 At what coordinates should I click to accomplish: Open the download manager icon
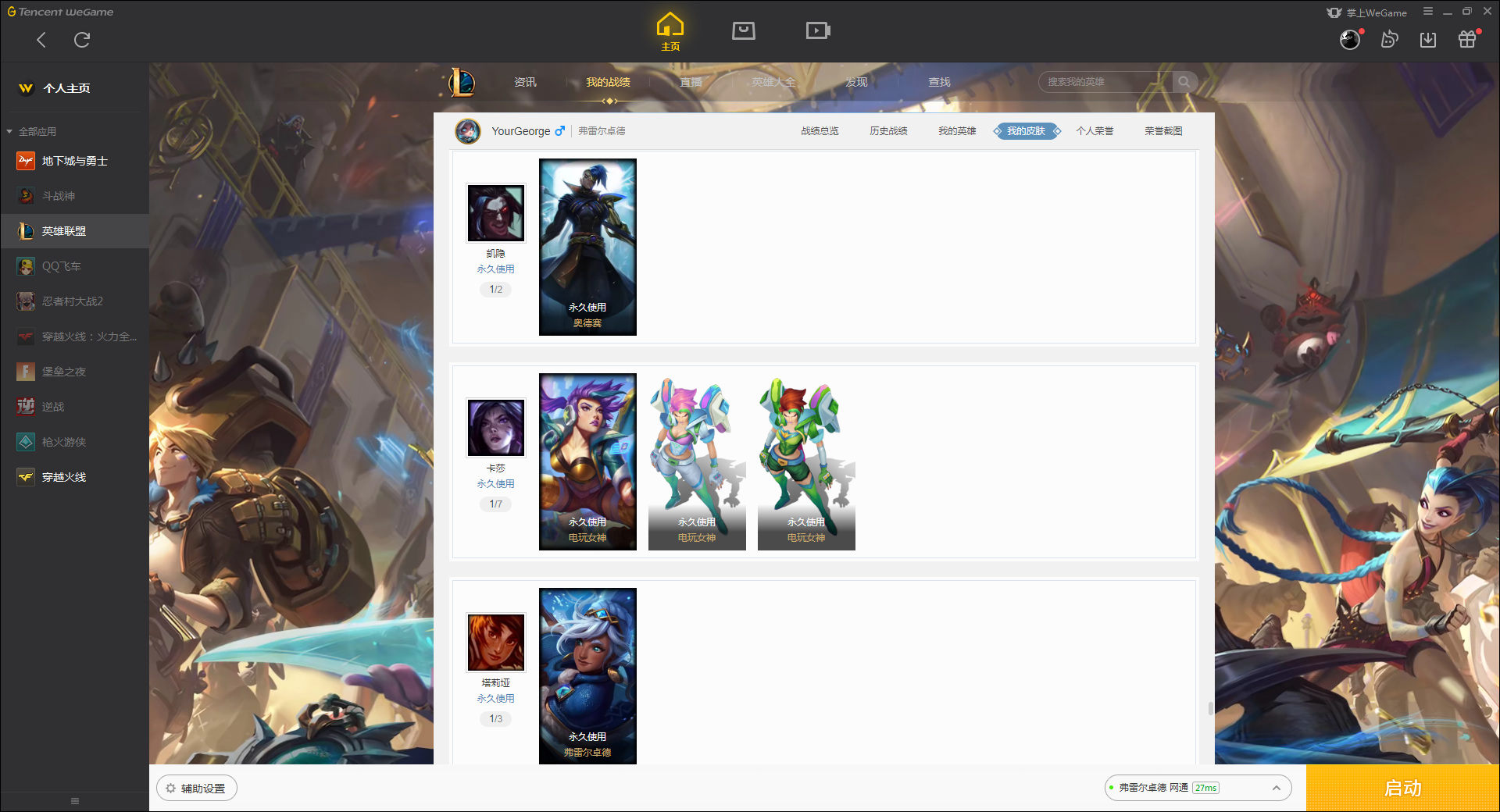coord(1428,39)
